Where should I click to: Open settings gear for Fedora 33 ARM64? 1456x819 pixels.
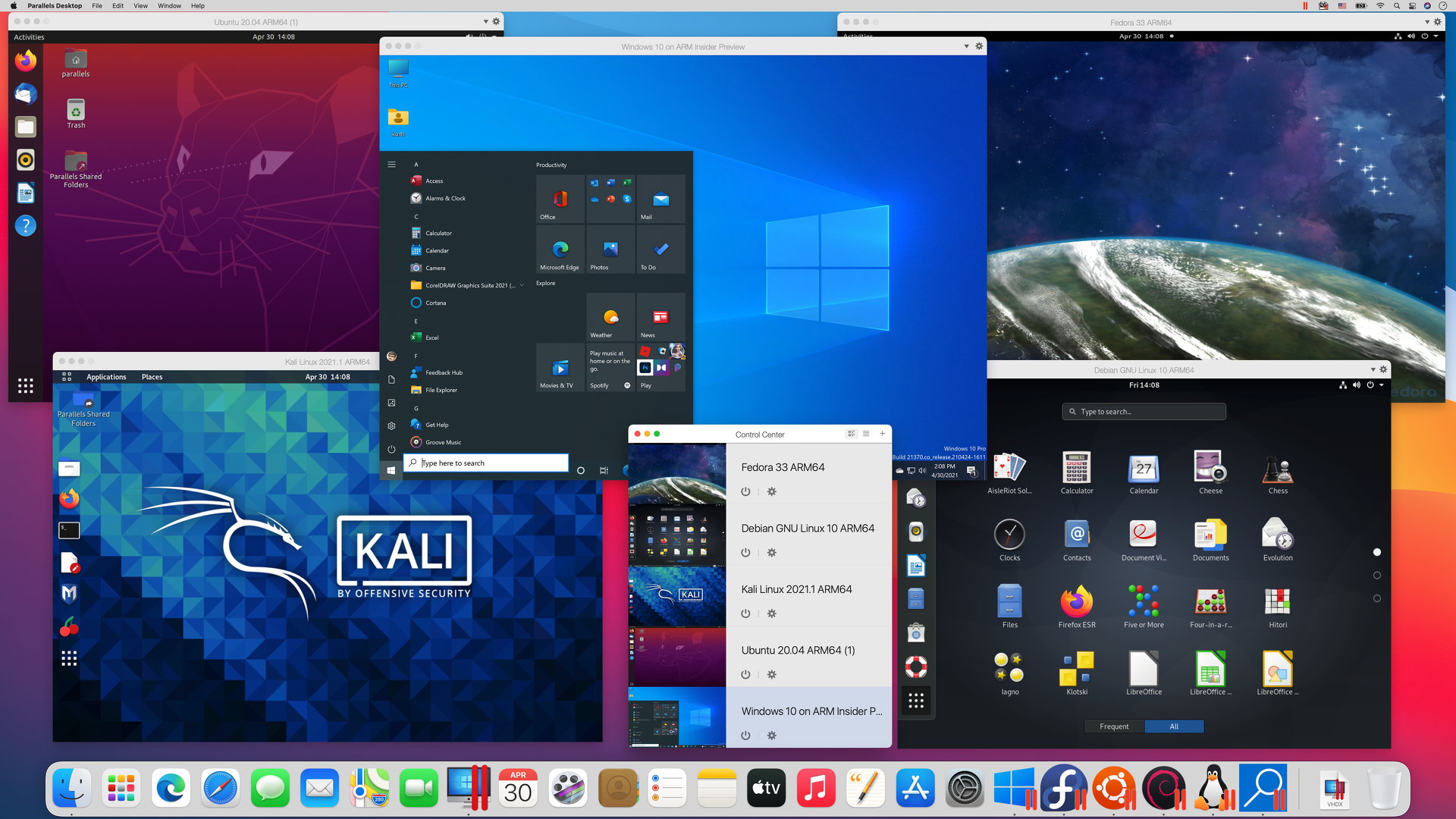[771, 491]
